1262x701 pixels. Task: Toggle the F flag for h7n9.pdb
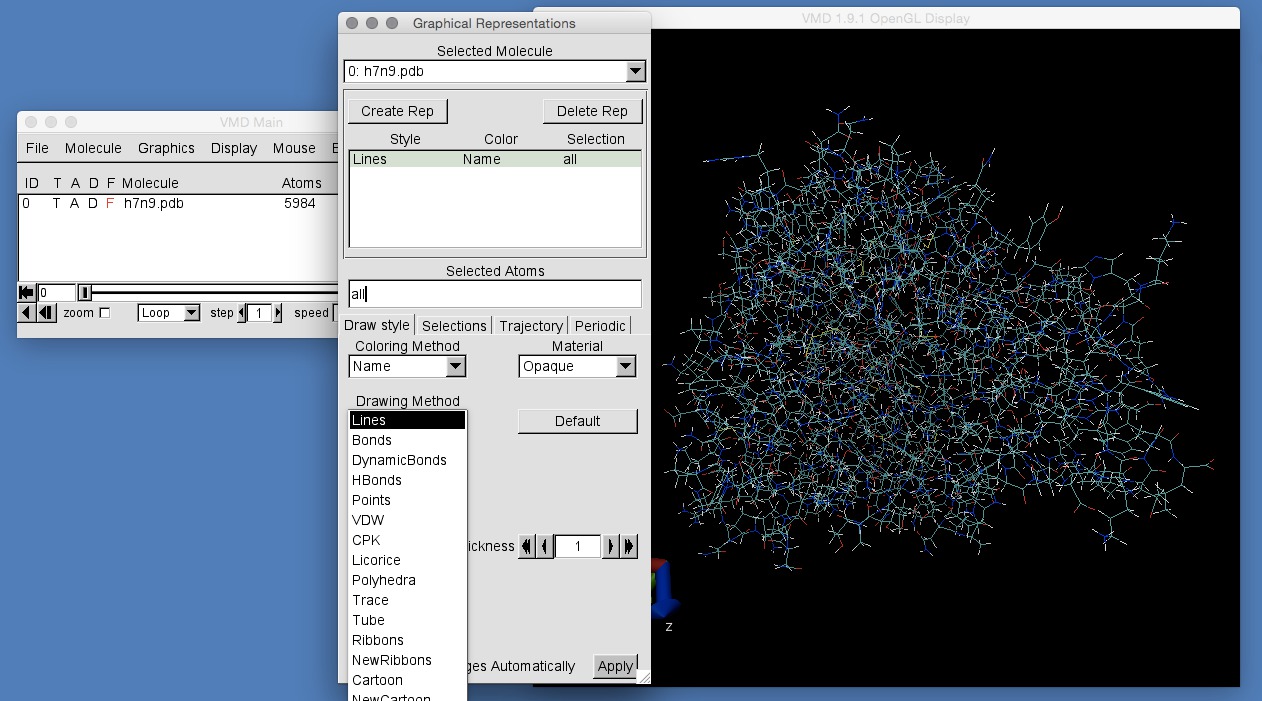pyautogui.click(x=110, y=203)
